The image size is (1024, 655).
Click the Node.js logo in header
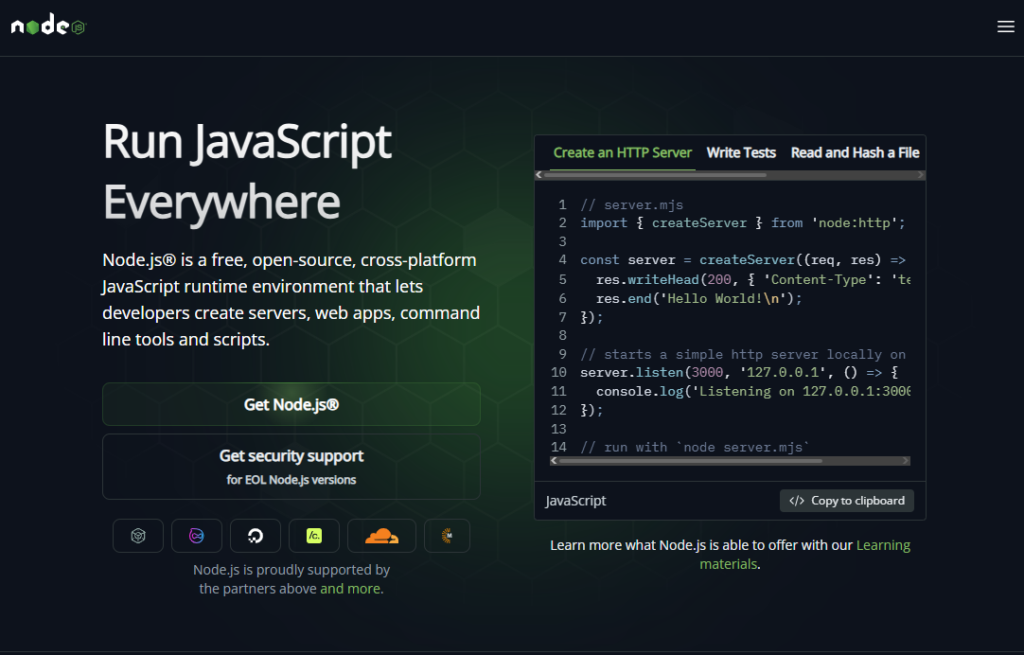49,26
